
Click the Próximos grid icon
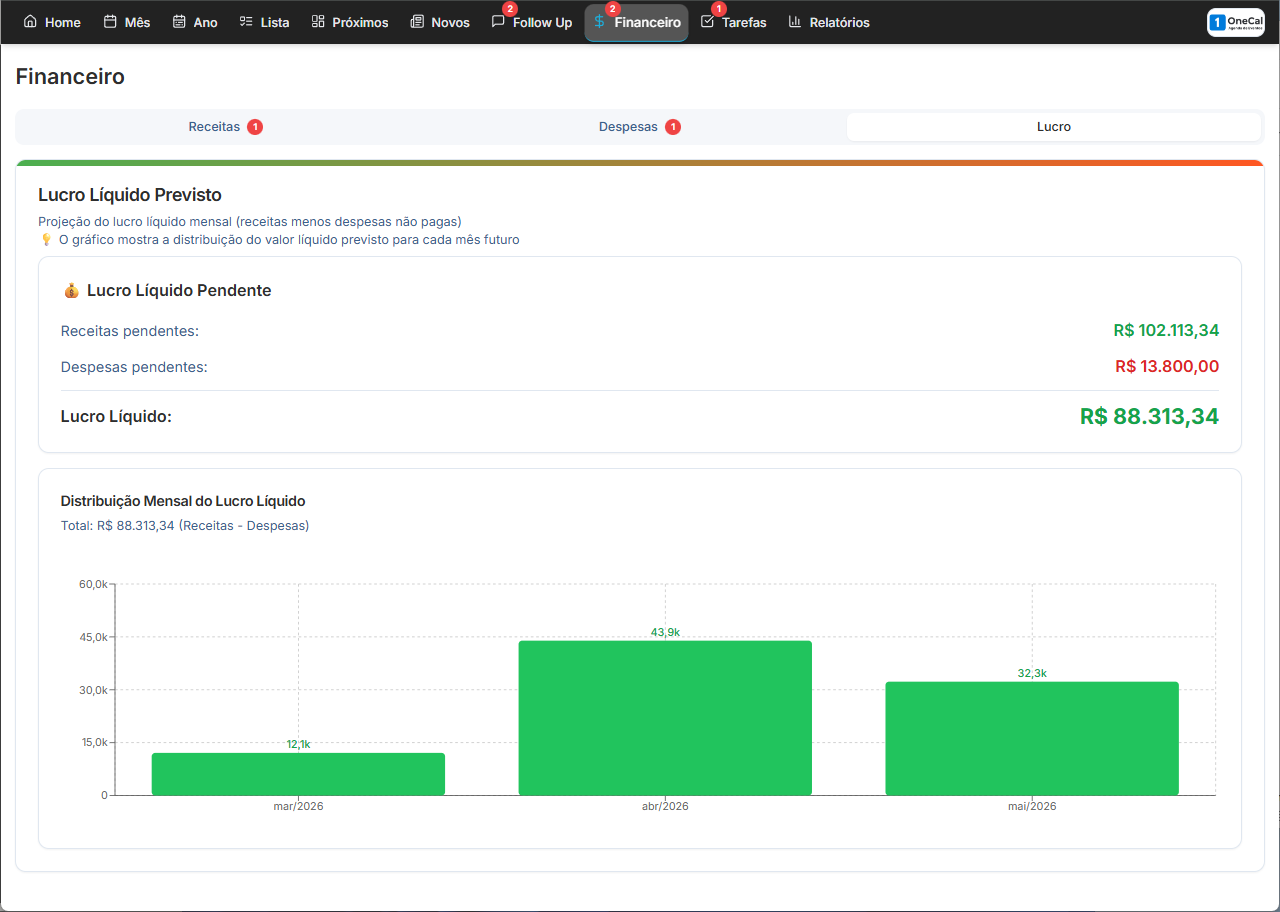[318, 21]
